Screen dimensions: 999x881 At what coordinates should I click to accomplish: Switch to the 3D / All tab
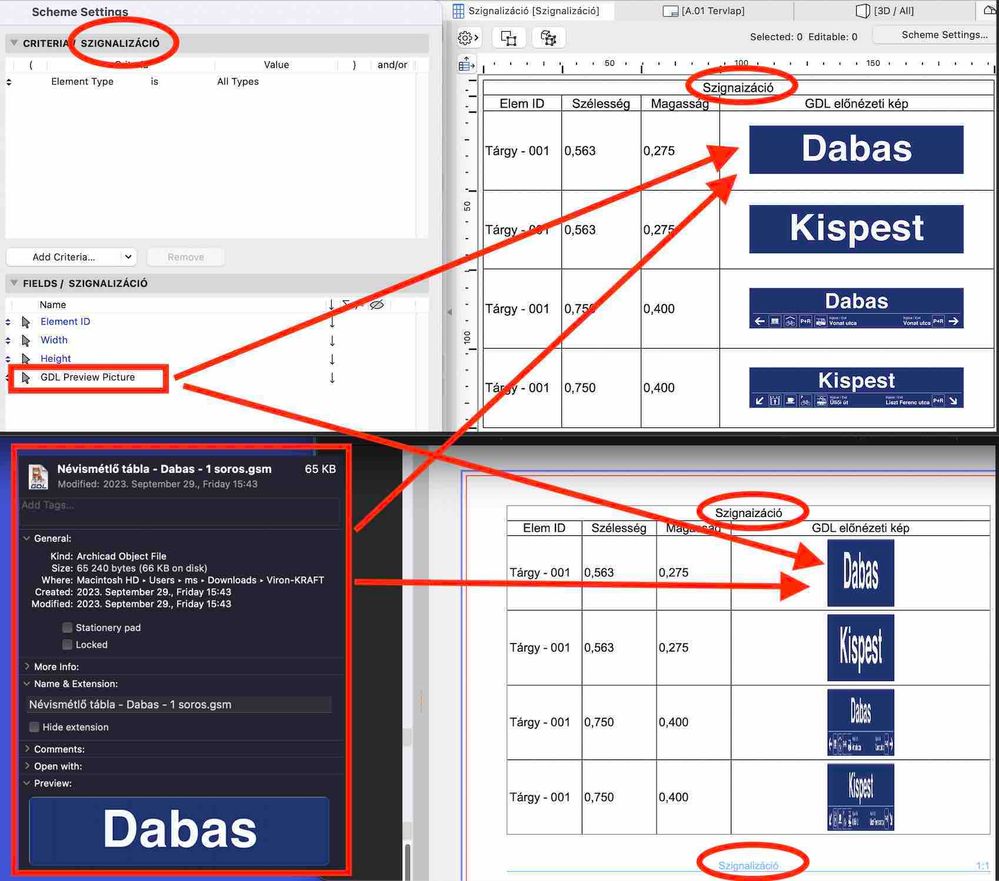point(884,11)
